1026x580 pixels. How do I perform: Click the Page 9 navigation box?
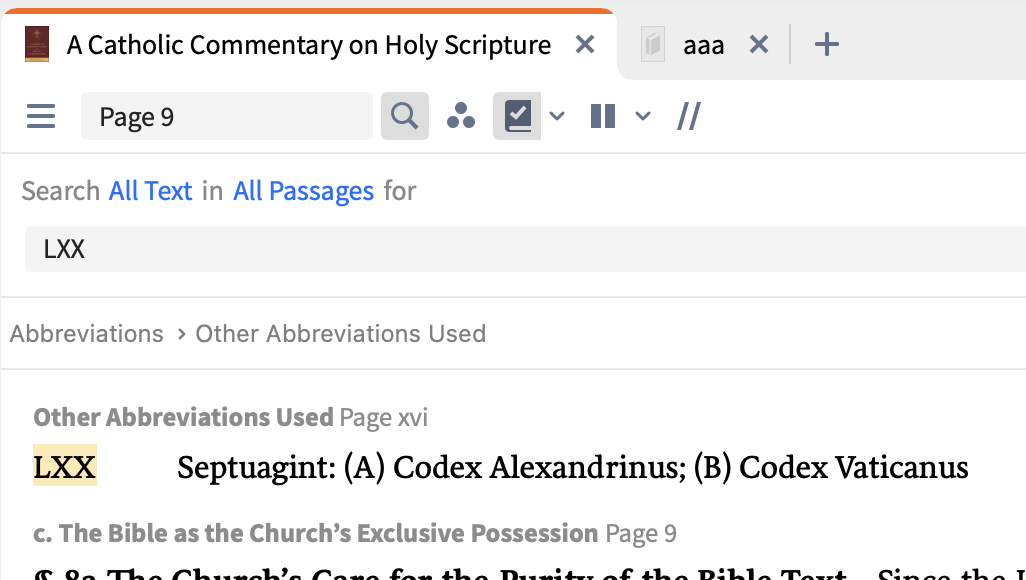(x=226, y=117)
